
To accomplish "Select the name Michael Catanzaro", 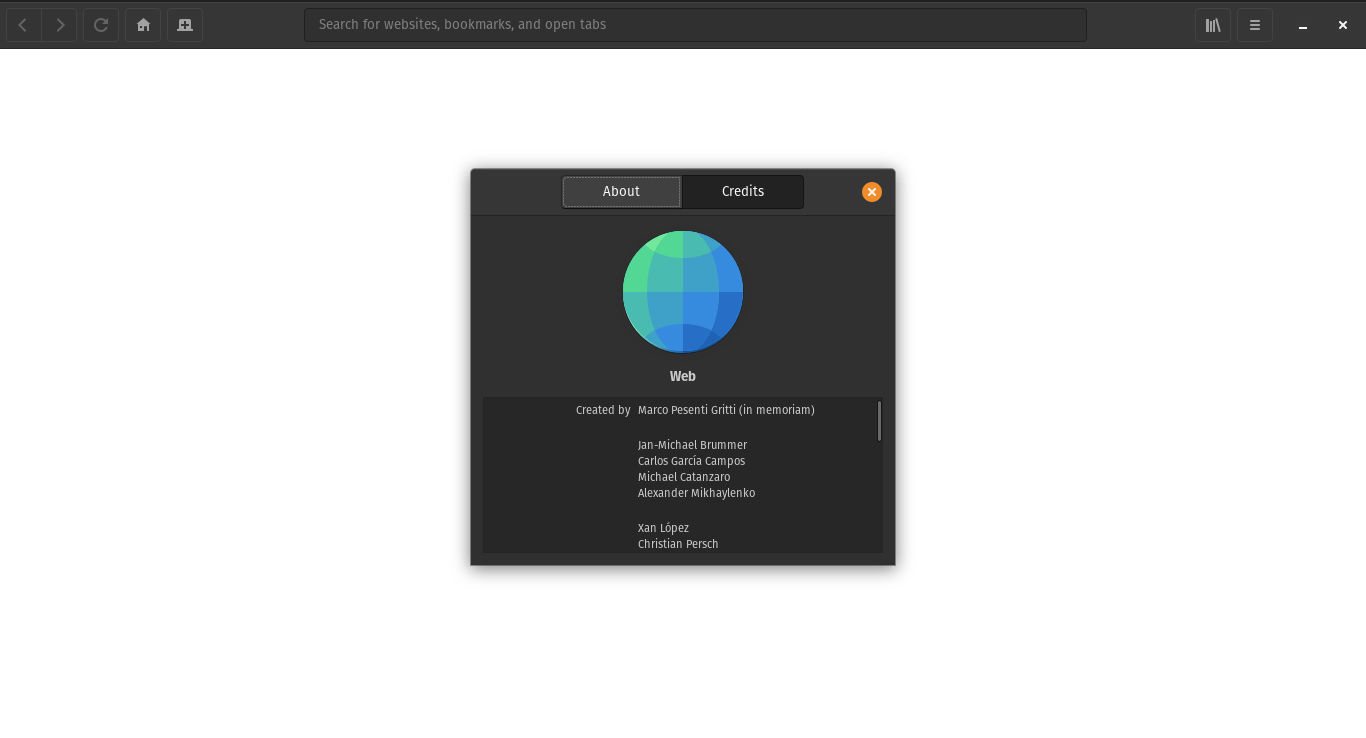I will click(684, 477).
